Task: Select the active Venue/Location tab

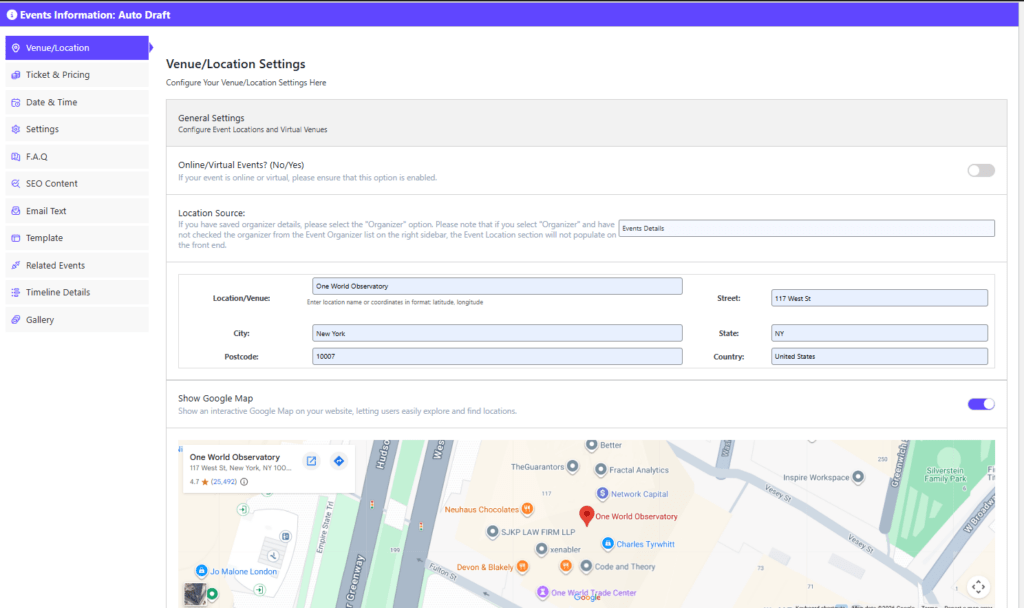Action: click(77, 48)
